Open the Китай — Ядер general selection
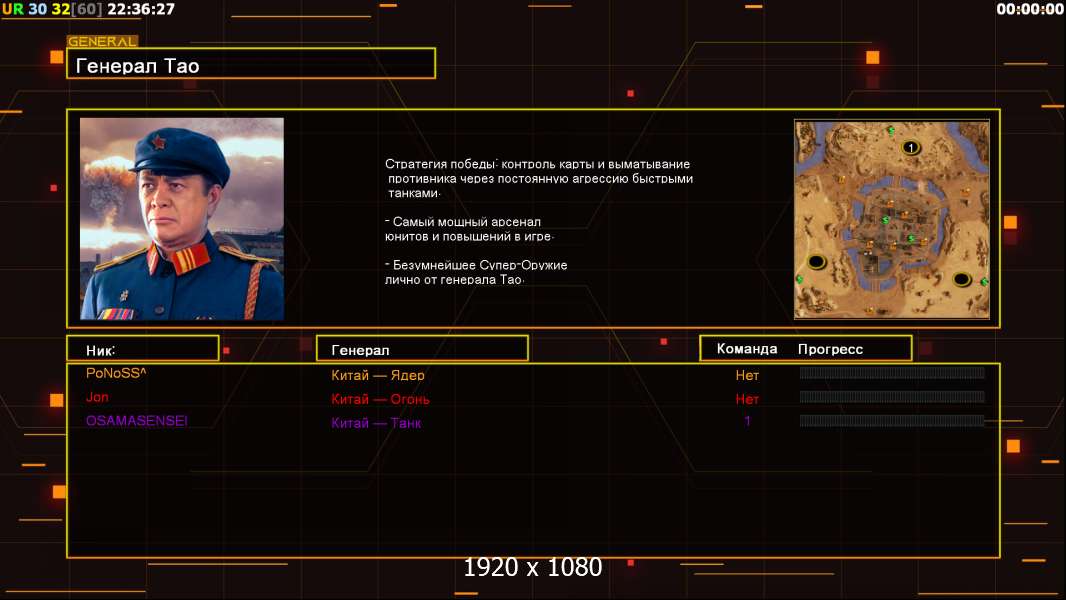Screen dimensions: 1066x600 (x=378, y=376)
